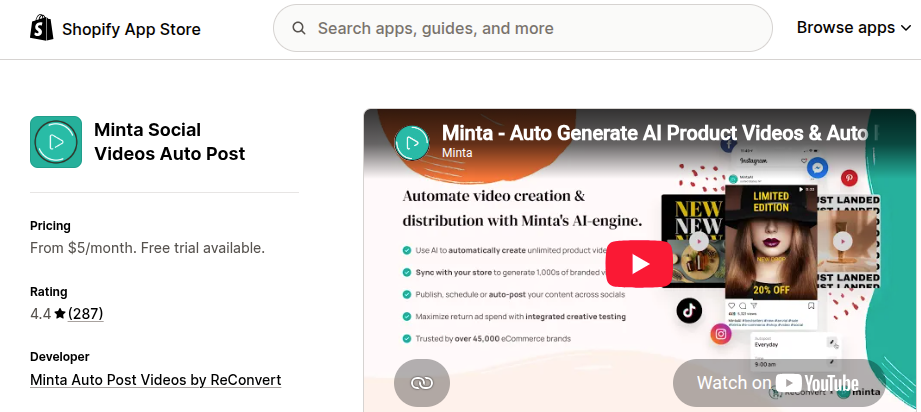Click the Shopify bag logo icon

coord(42,28)
